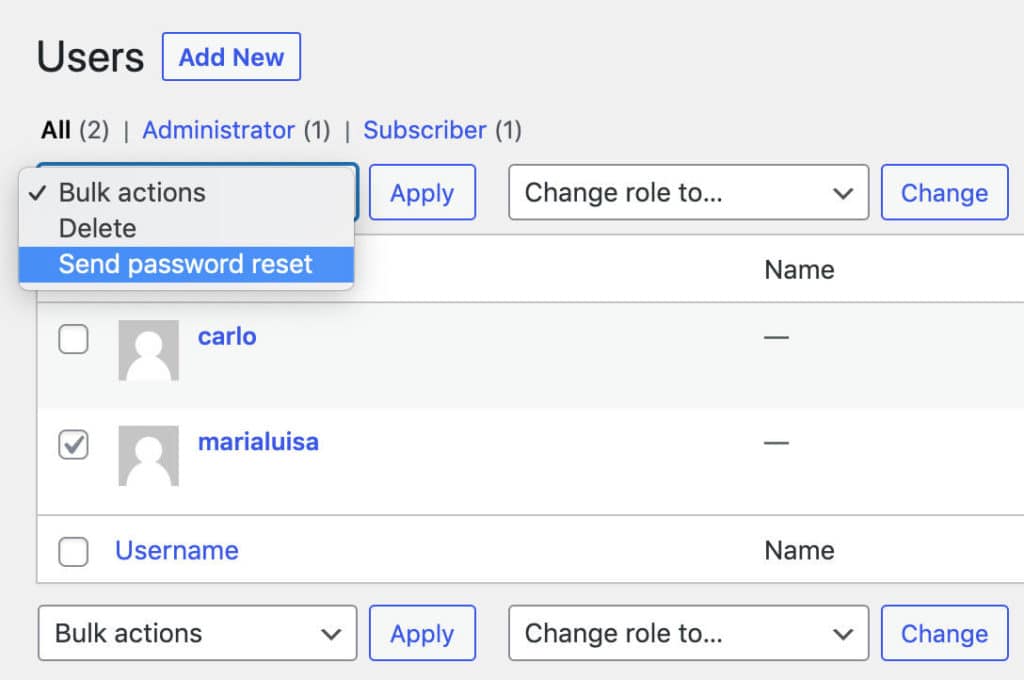Open the top Change role to dropdown arrow
The image size is (1024, 680).
(x=845, y=192)
